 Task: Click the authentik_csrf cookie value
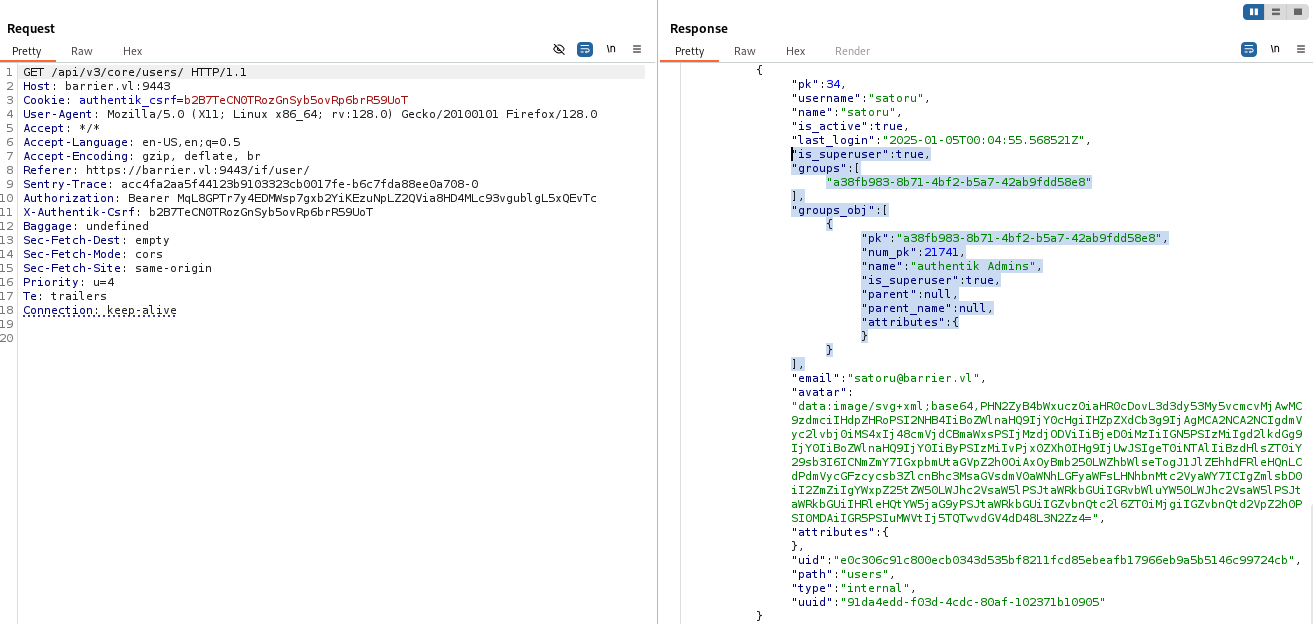(x=295, y=100)
